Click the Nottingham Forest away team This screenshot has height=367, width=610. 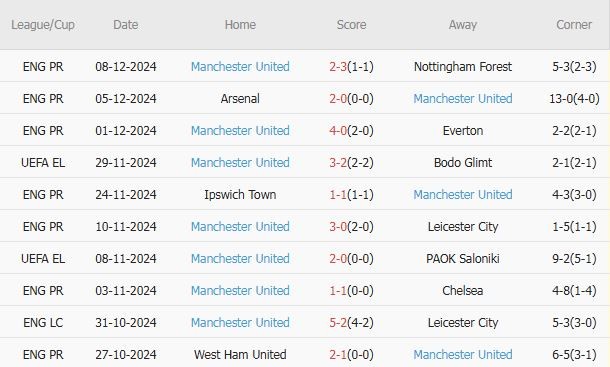click(x=463, y=67)
